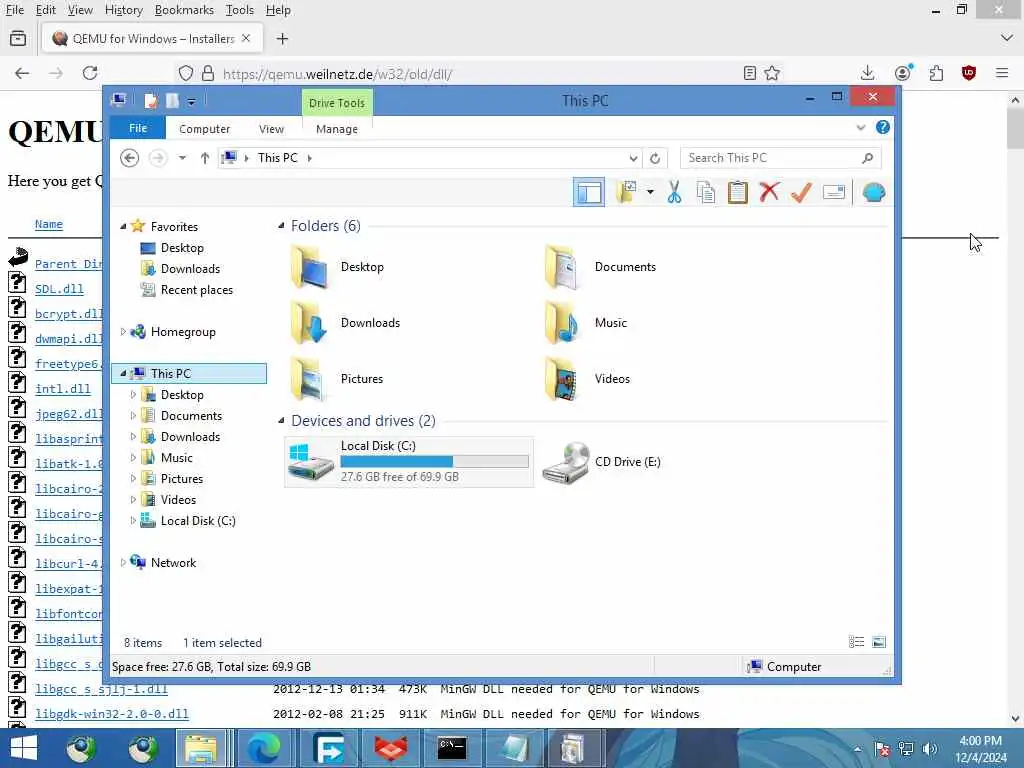Switch to details view in status bar
Image resolution: width=1024 pixels, height=768 pixels.
856,642
